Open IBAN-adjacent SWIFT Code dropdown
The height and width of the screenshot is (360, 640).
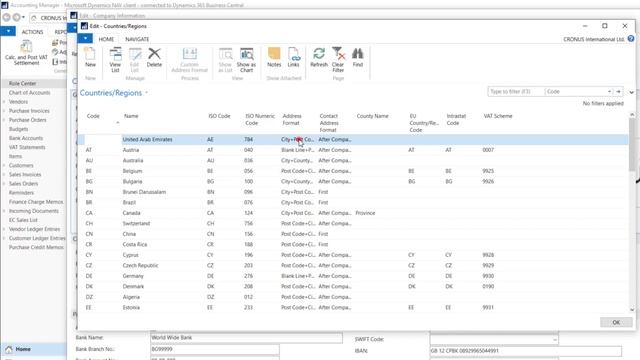pyautogui.click(x=555, y=339)
